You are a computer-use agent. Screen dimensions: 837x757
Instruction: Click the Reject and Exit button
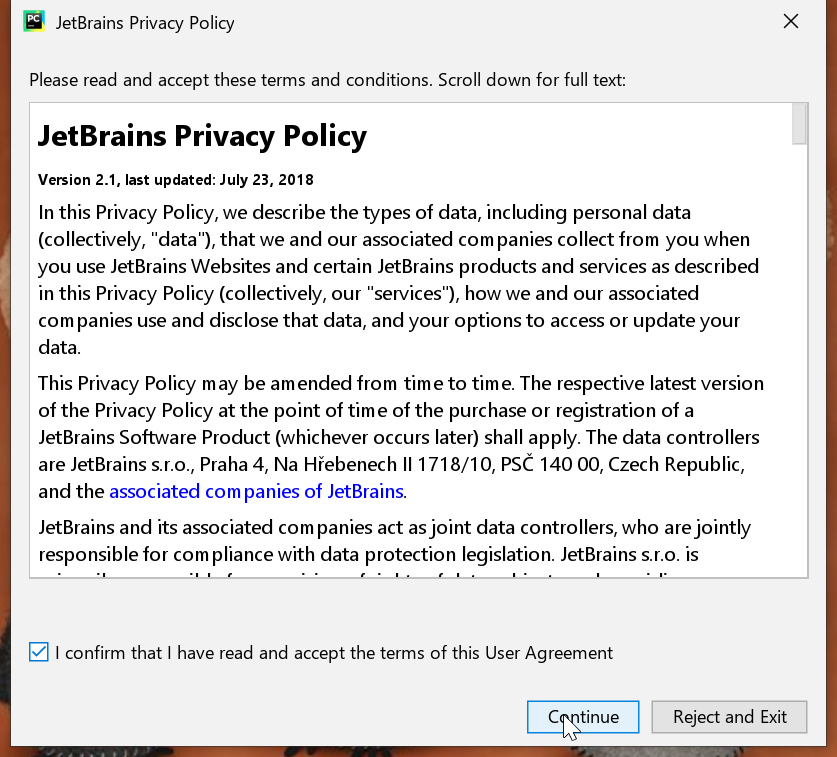tap(729, 716)
